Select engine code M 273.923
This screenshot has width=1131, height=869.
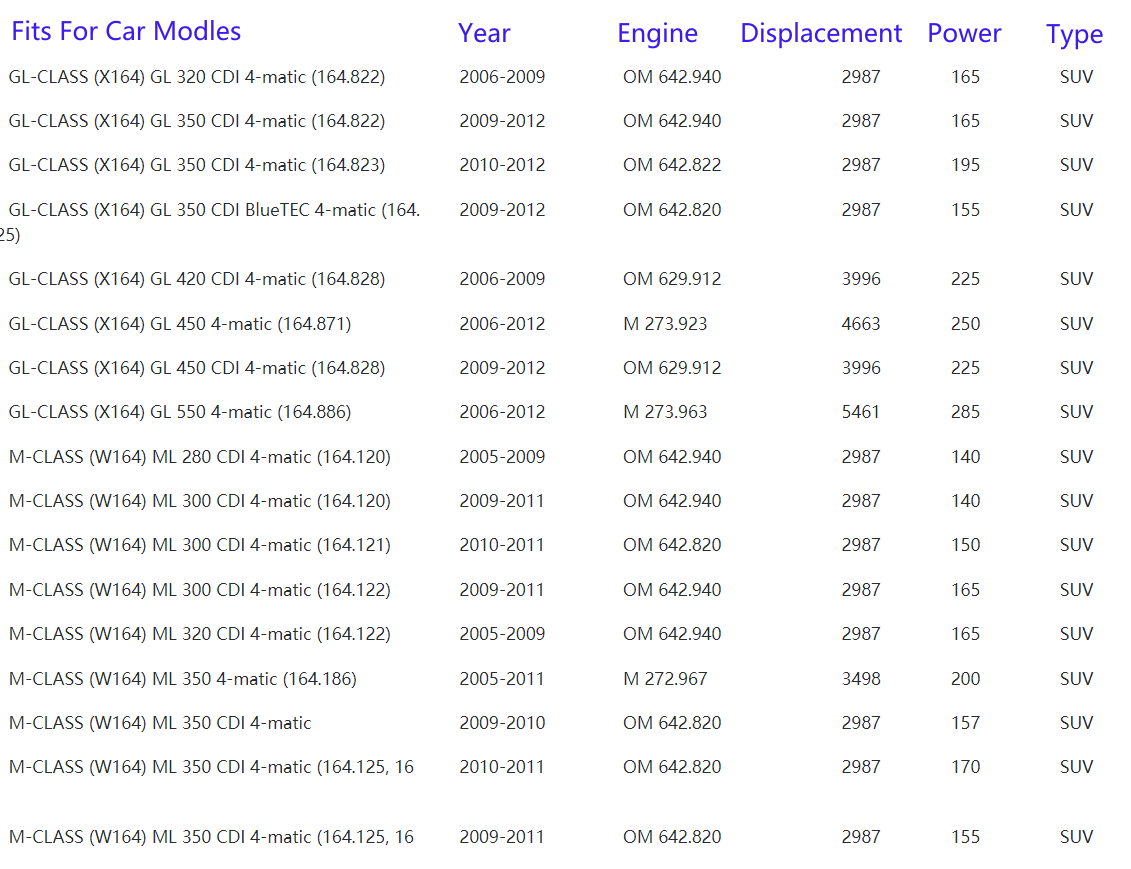pyautogui.click(x=664, y=324)
